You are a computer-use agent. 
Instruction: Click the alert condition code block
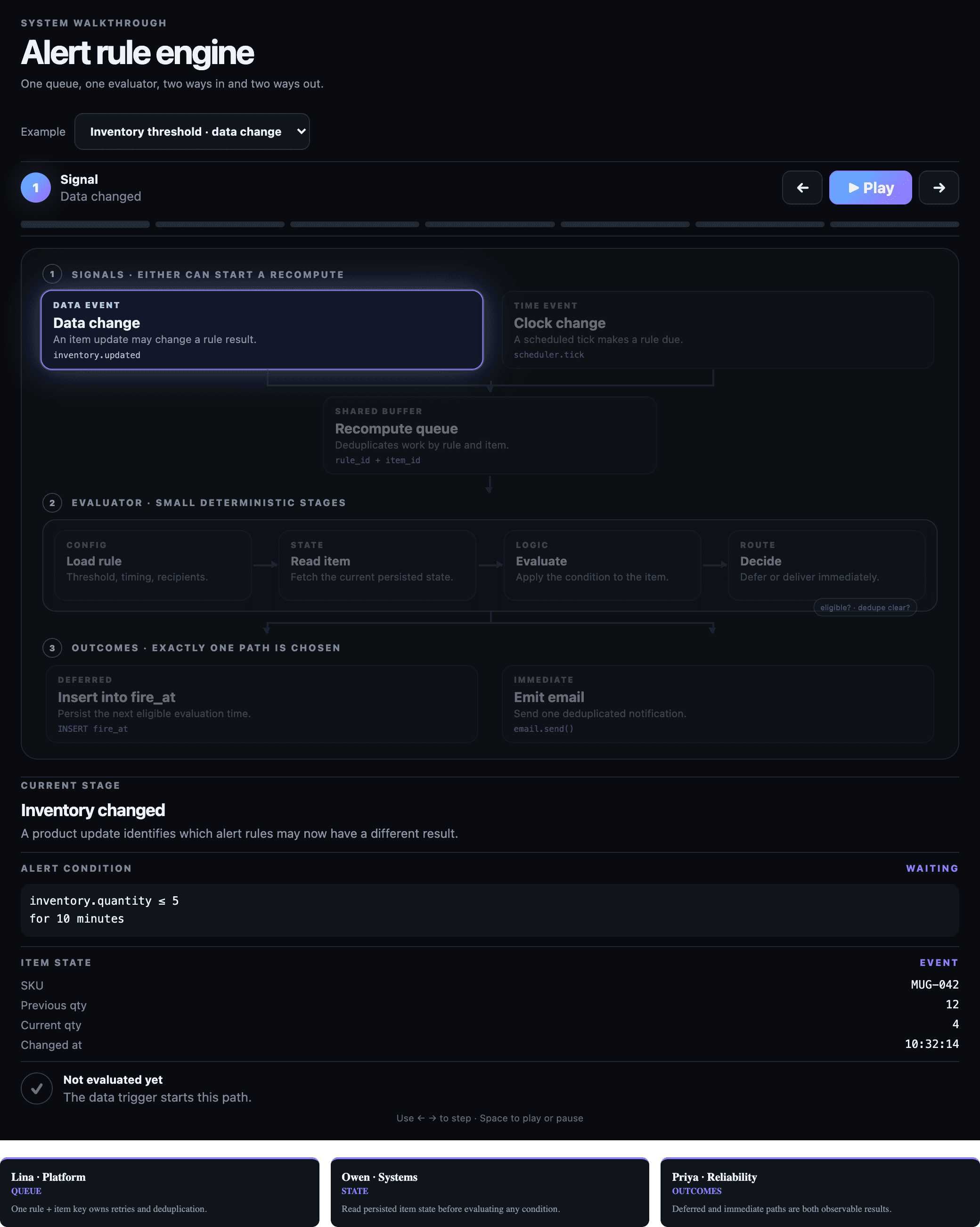tap(490, 910)
